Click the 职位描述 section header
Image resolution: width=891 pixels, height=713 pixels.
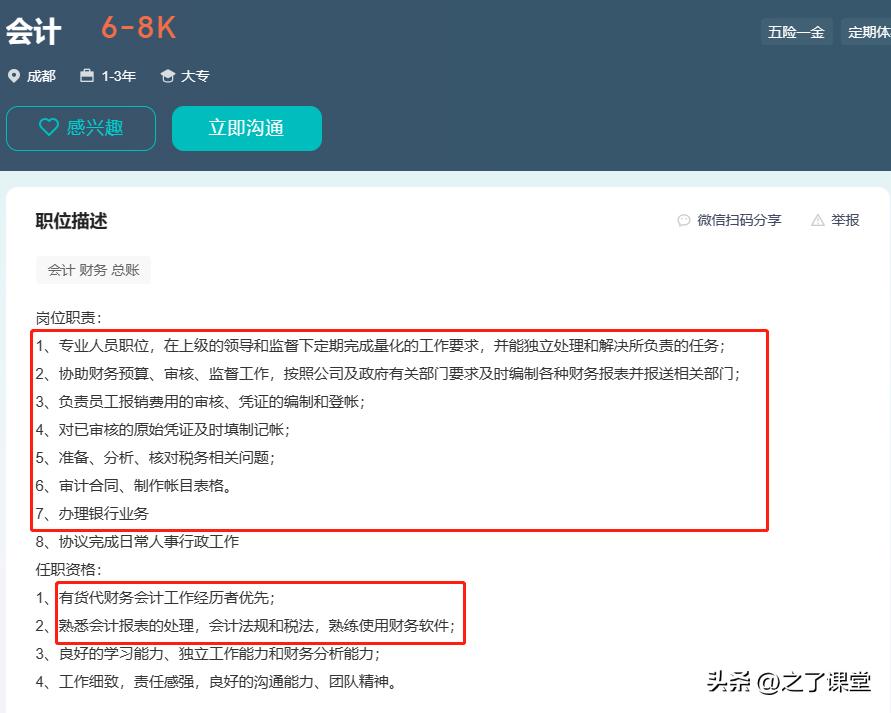pos(69,221)
